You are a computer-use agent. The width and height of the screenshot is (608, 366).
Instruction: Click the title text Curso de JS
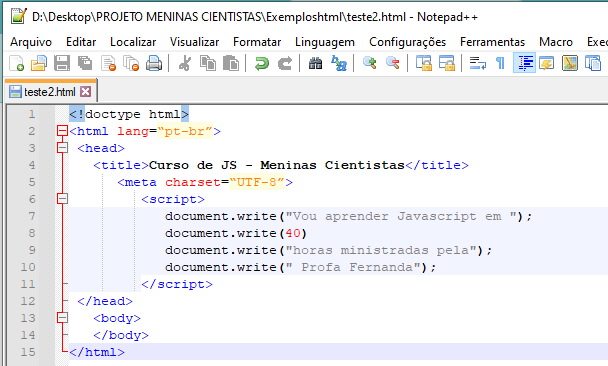click(193, 165)
